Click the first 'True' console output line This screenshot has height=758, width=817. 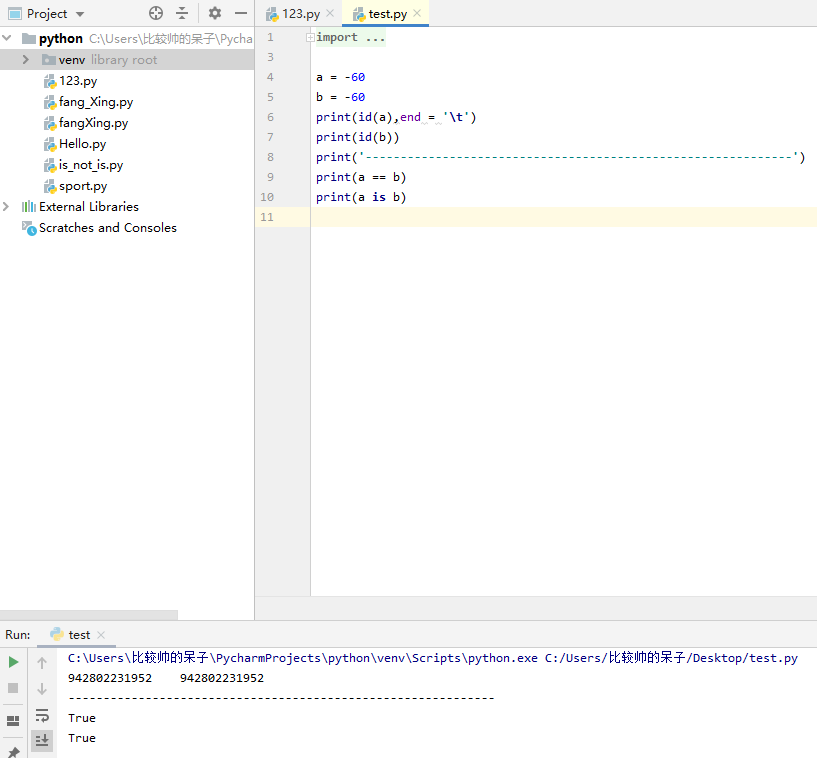[x=82, y=718]
